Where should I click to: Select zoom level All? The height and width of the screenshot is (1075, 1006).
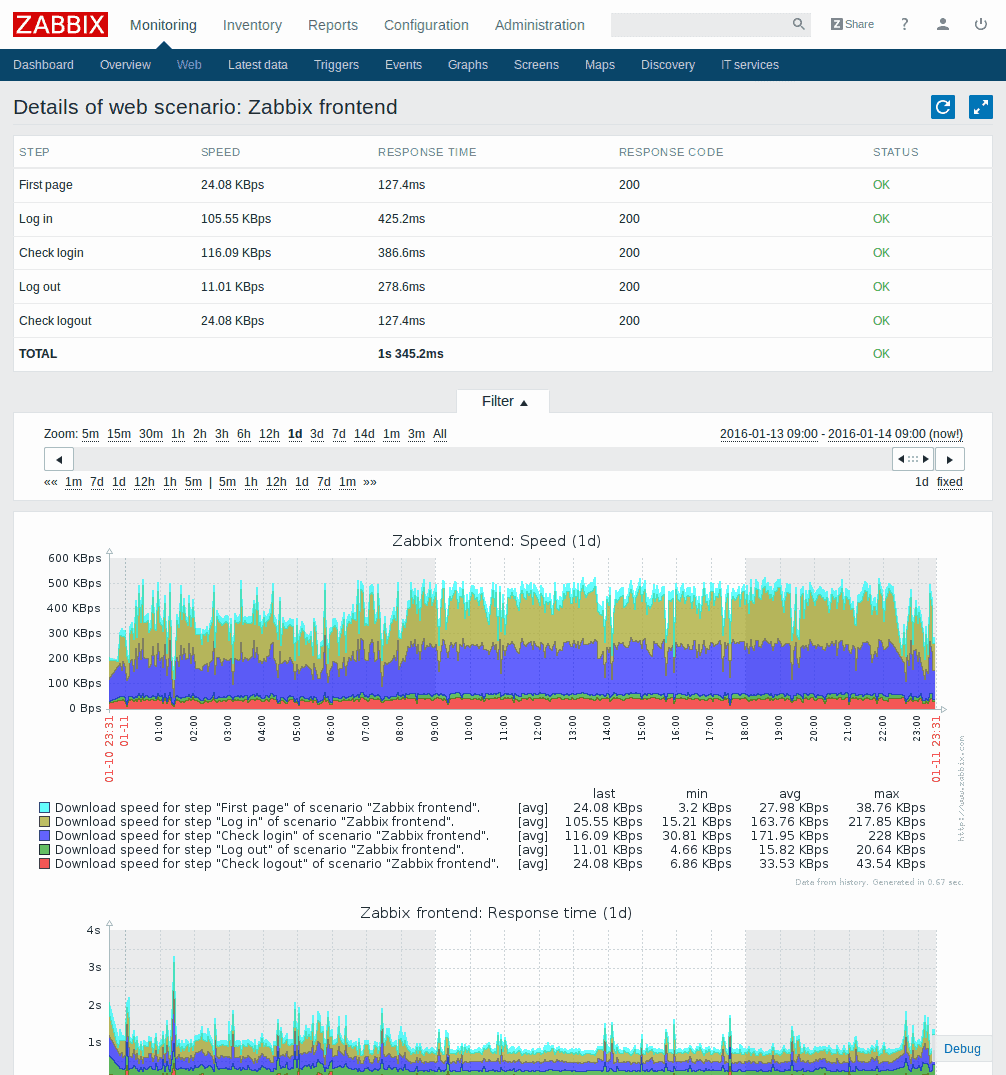pos(440,434)
